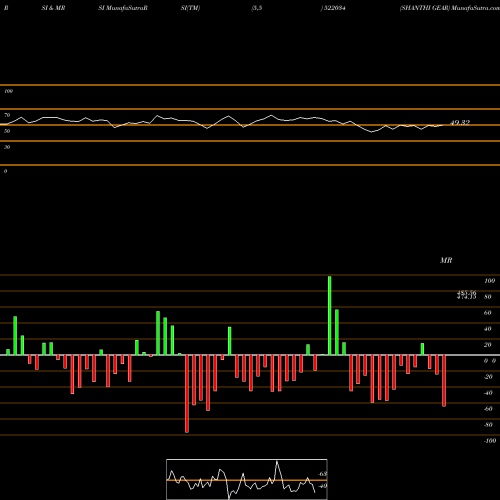Click the 'SI MunafaSutraR' header label

coord(123,8)
